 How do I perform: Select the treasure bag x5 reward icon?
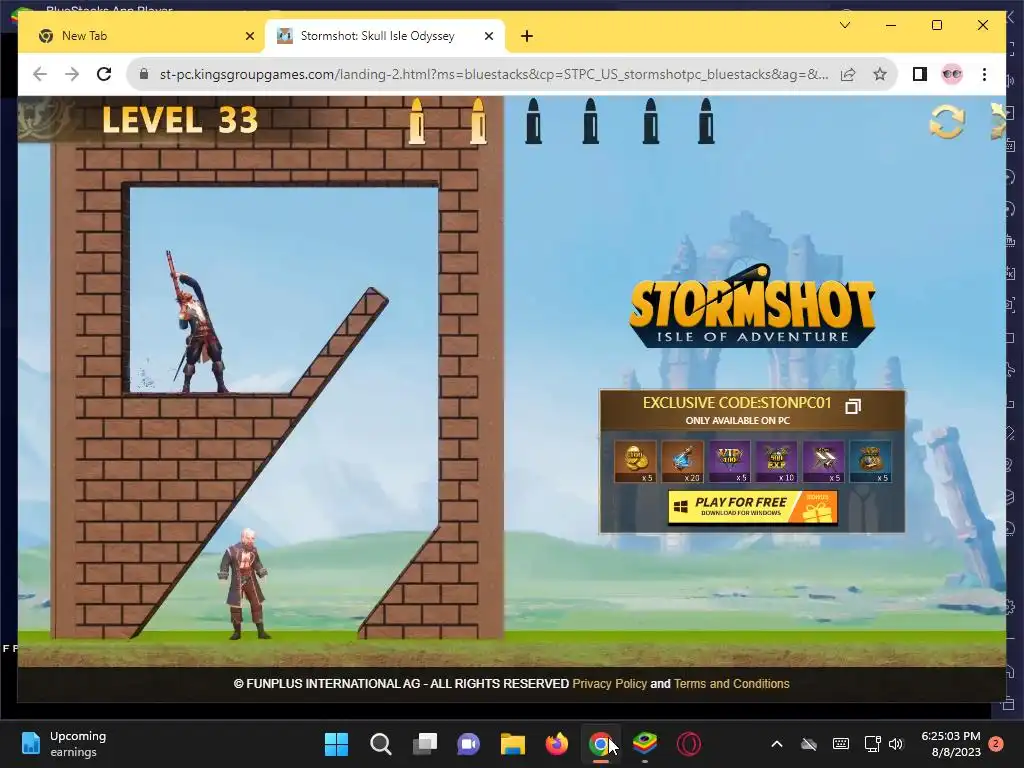871,461
